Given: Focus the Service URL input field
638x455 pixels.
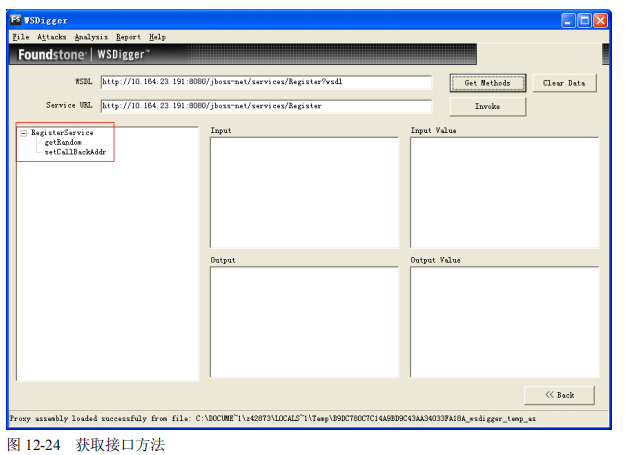Looking at the screenshot, I should point(266,106).
